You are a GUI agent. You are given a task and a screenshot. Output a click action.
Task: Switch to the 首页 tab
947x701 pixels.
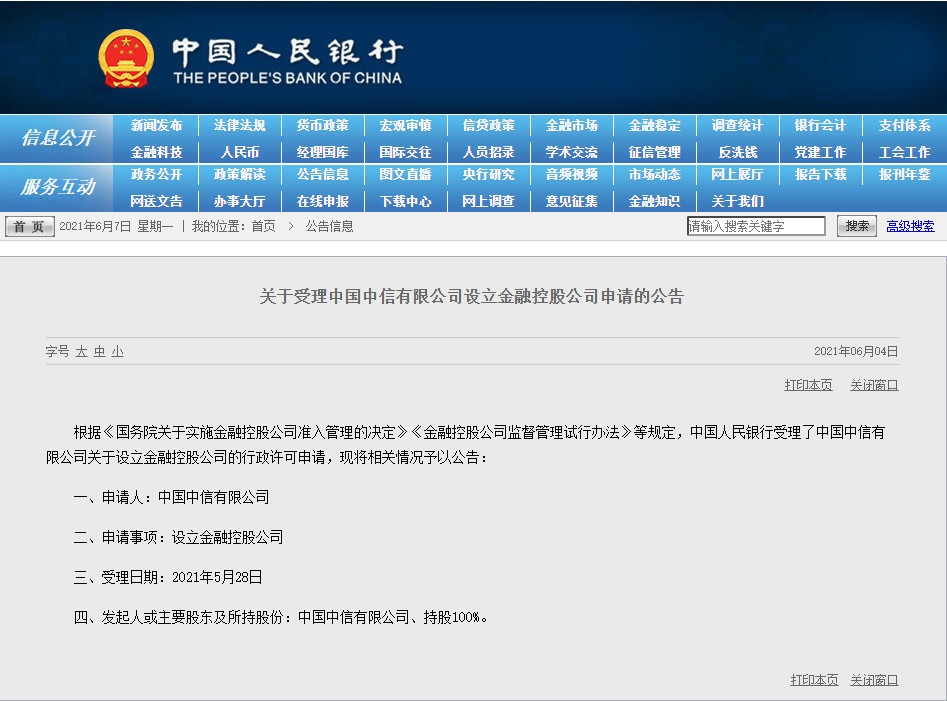click(x=28, y=226)
